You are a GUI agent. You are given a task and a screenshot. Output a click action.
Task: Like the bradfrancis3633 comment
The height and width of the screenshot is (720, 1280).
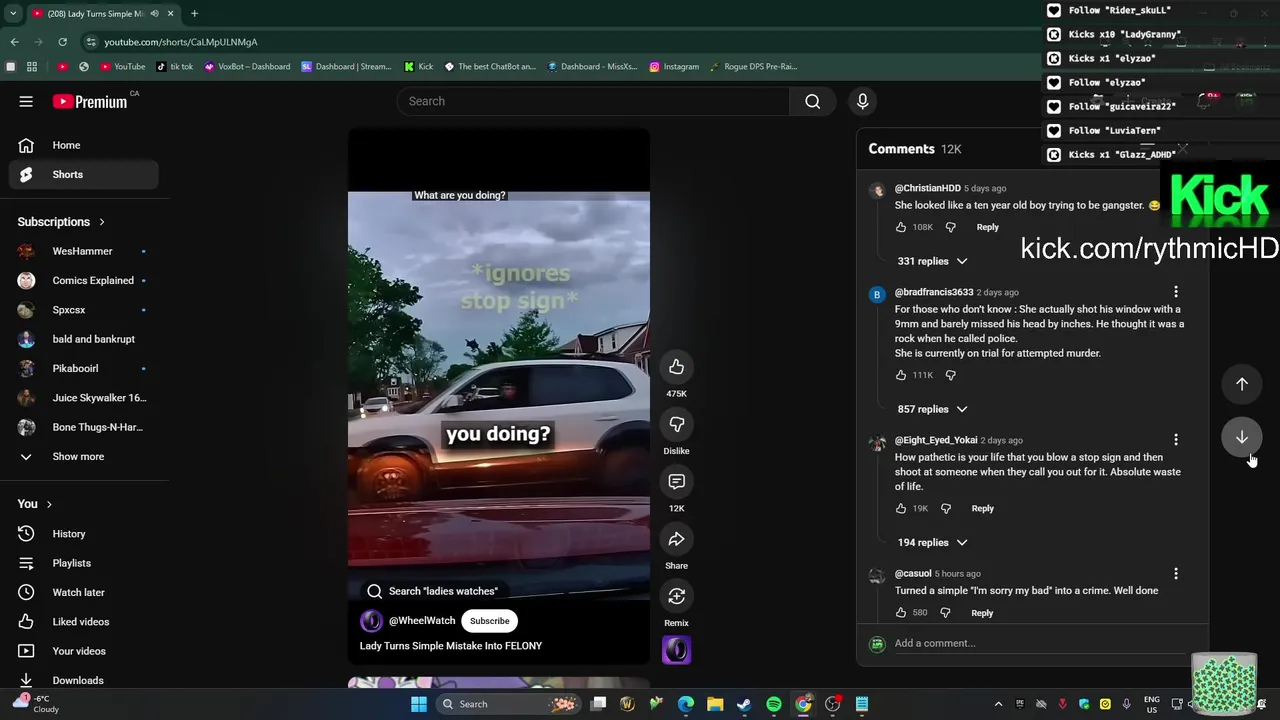coord(901,375)
